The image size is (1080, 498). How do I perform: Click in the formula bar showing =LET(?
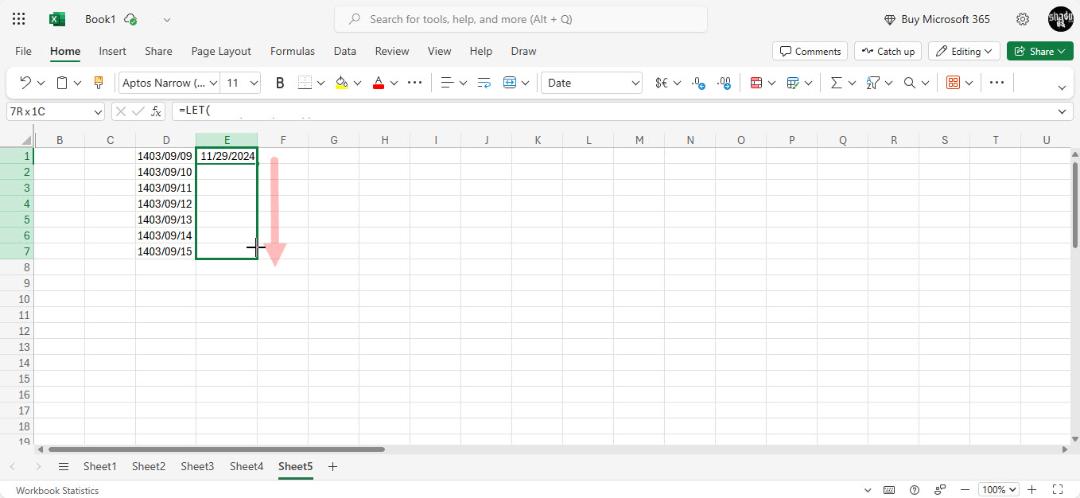tap(613, 111)
